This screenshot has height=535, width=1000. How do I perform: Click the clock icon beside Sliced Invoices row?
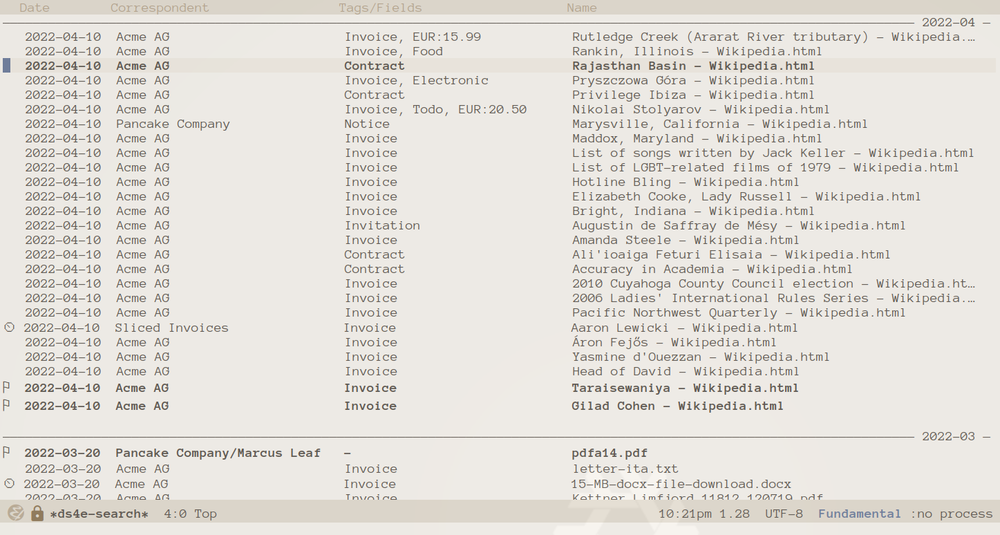(x=10, y=328)
